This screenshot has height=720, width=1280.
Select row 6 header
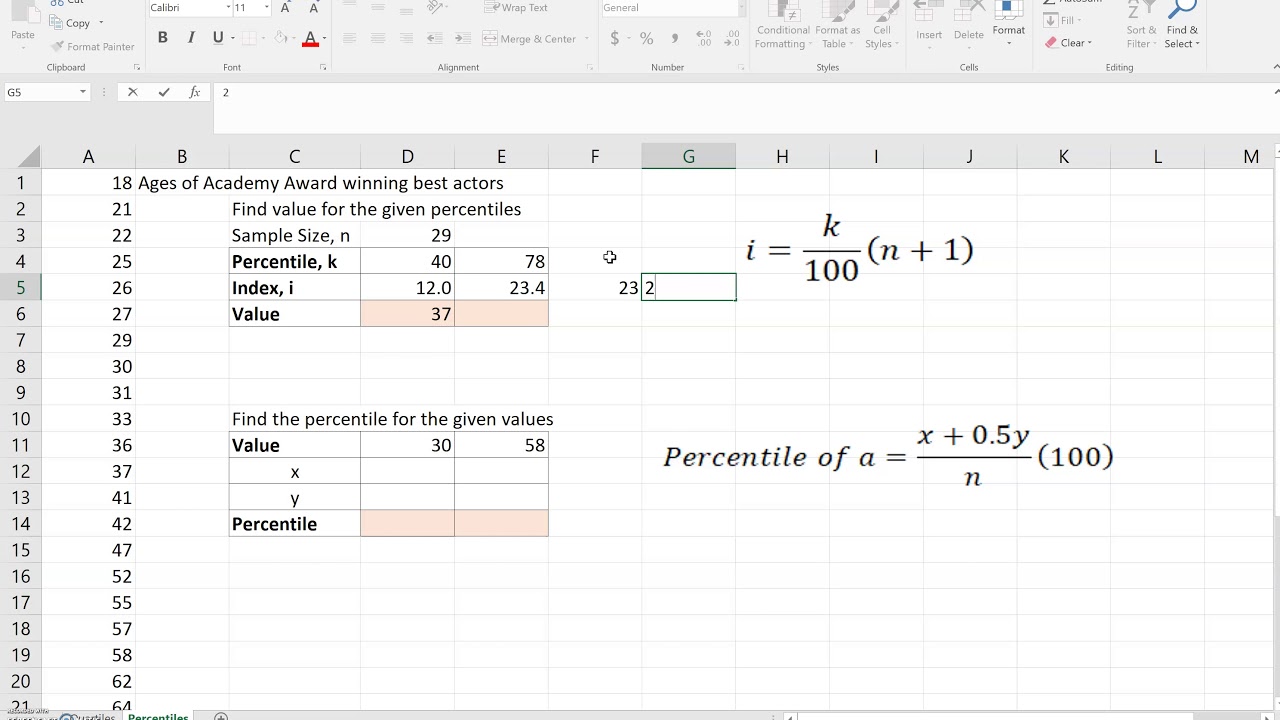coord(20,314)
